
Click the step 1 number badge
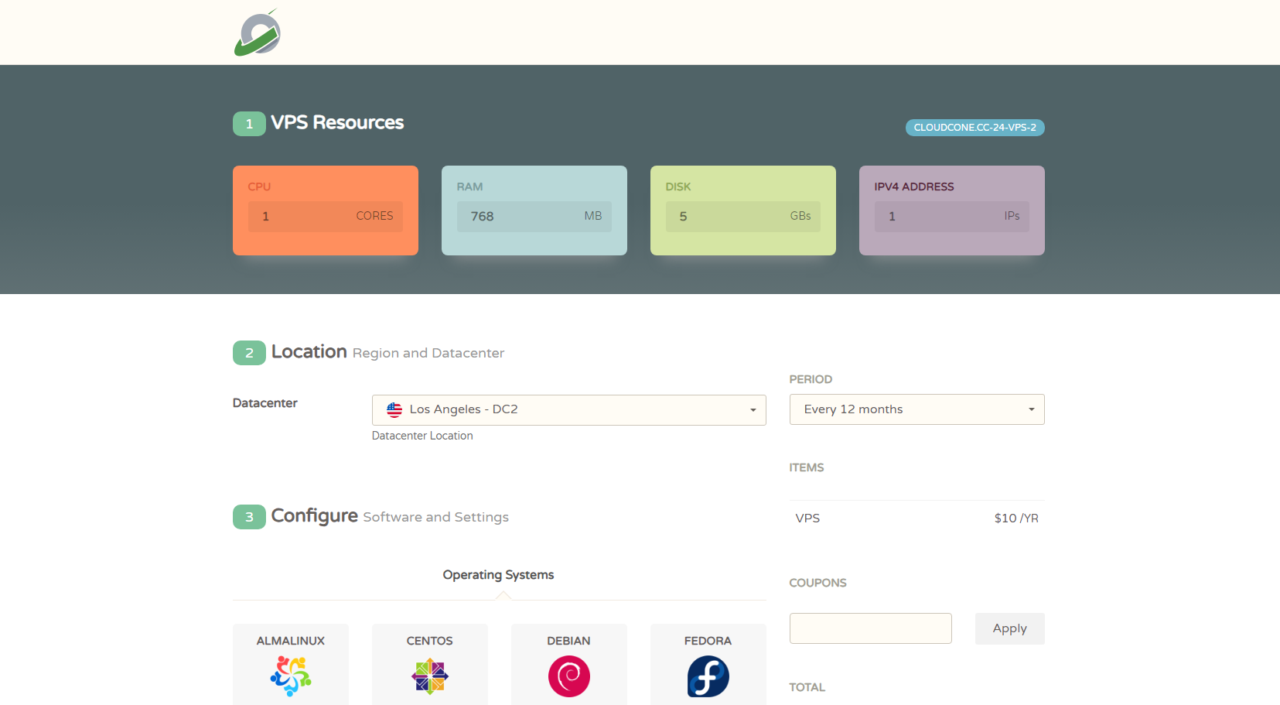click(x=249, y=123)
